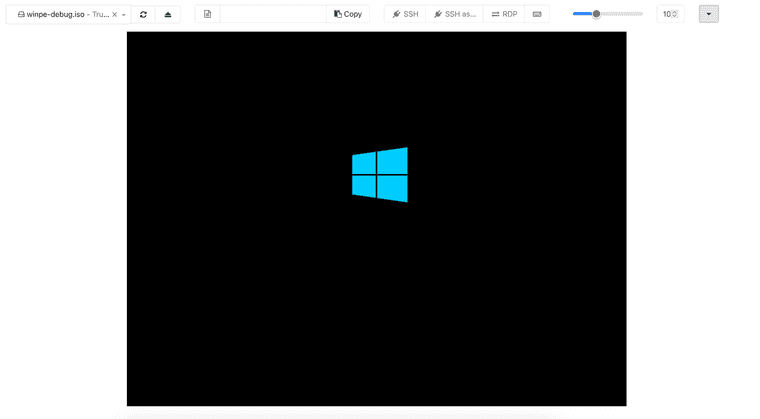Click the Copy button
Screen dimensions: 760x419
[x=348, y=14]
